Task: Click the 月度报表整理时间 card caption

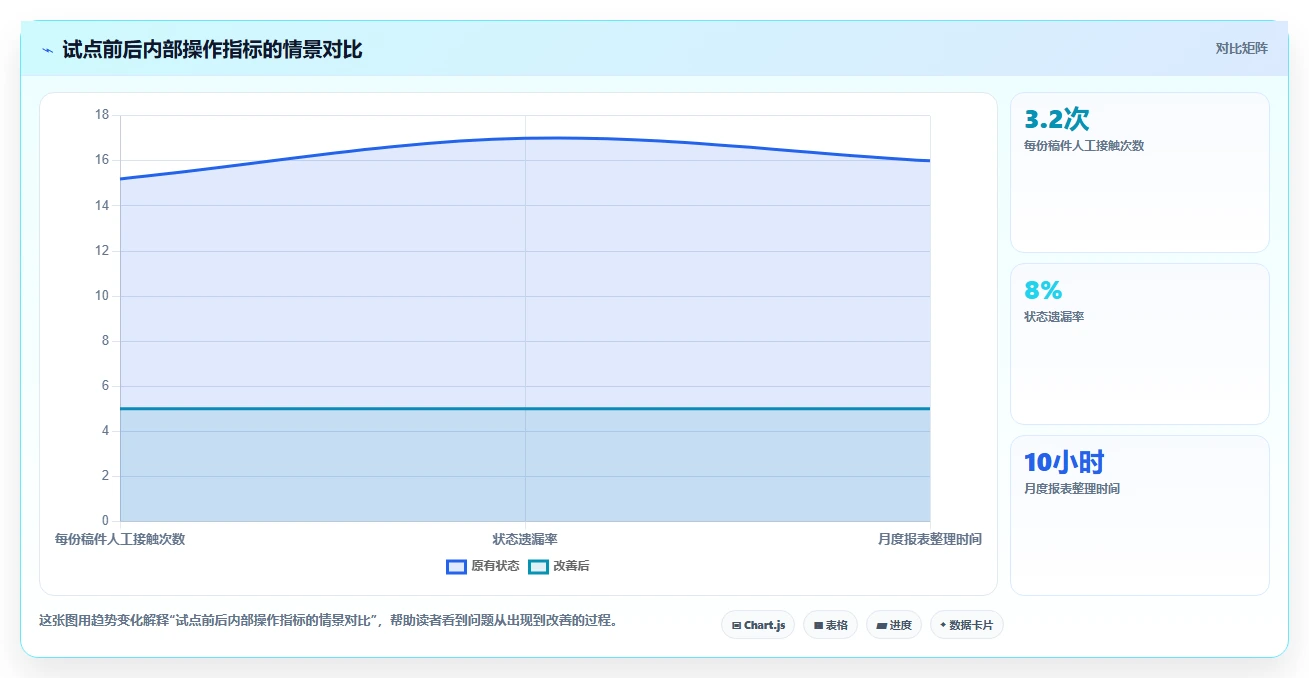Action: click(x=1072, y=489)
